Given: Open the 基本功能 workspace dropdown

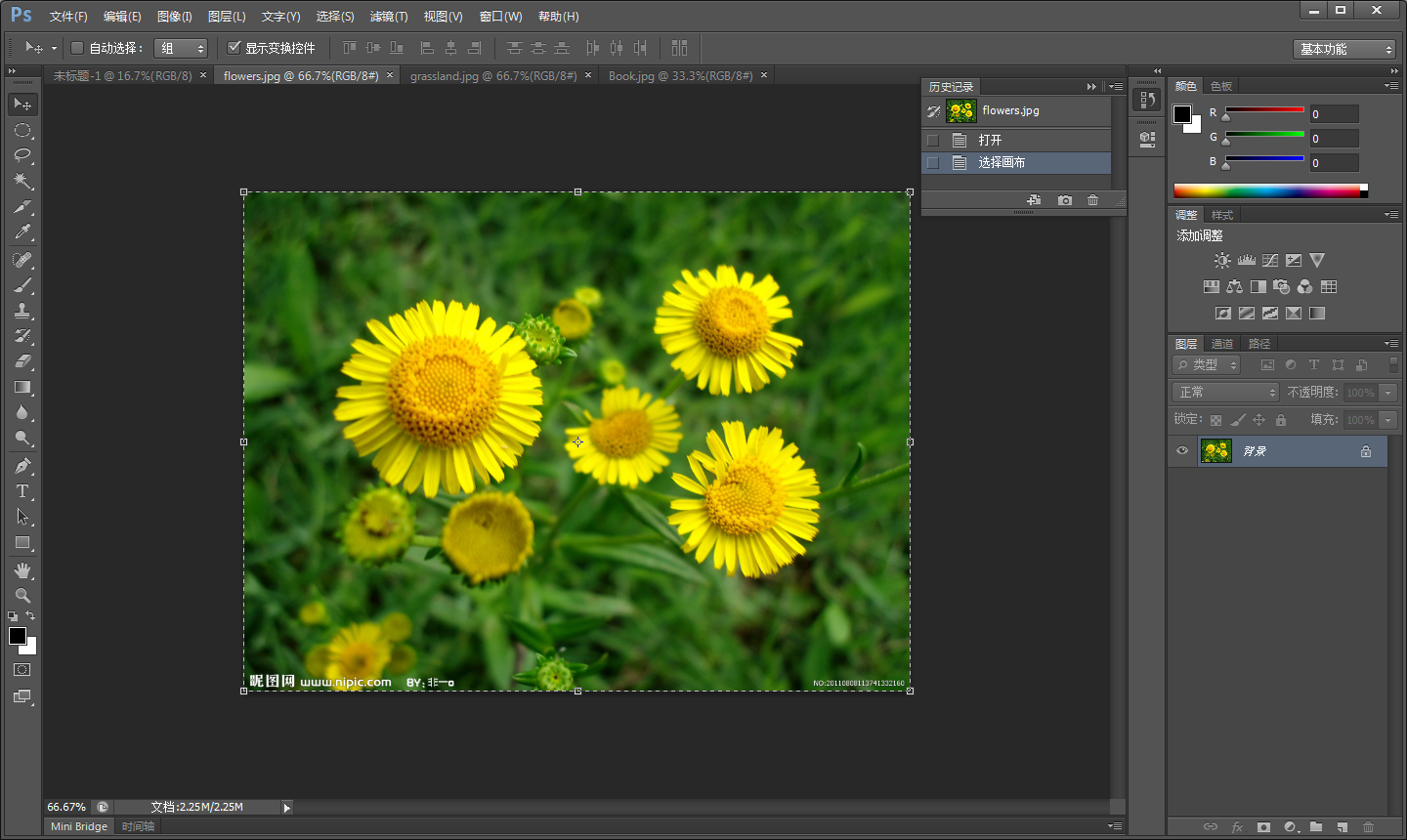Looking at the screenshot, I should pyautogui.click(x=1344, y=49).
